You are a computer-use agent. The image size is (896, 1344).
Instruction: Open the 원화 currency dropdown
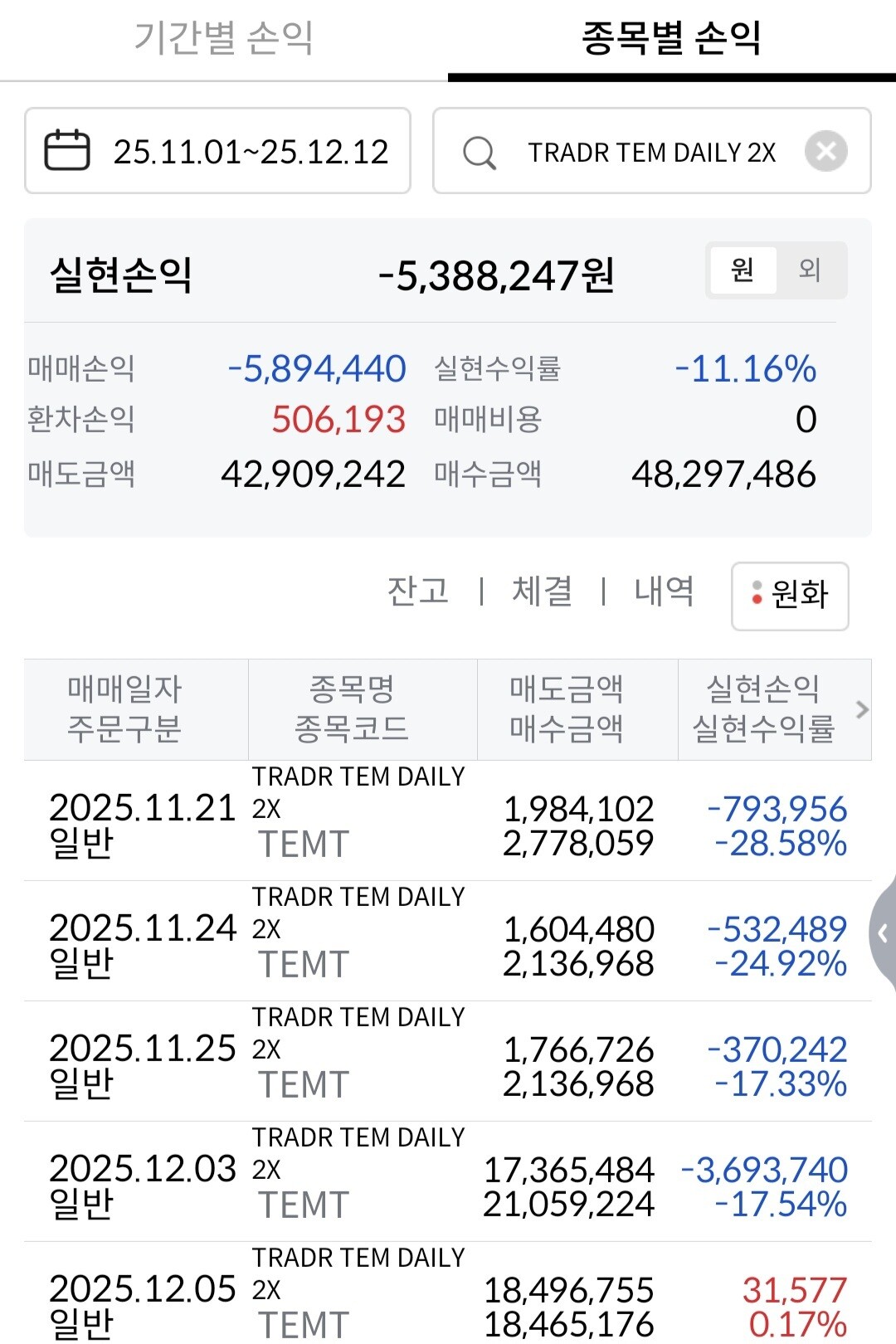[x=790, y=595]
